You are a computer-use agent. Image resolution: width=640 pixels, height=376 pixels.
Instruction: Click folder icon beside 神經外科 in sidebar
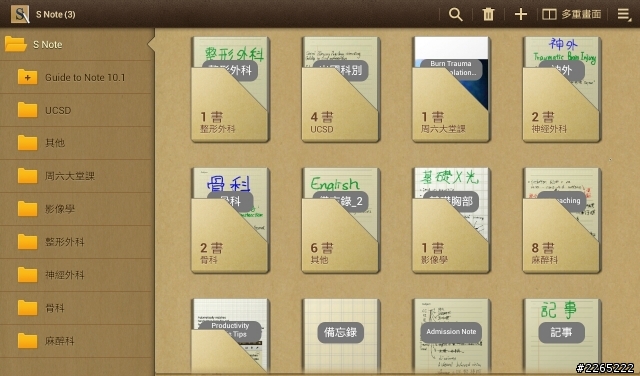[x=27, y=275]
